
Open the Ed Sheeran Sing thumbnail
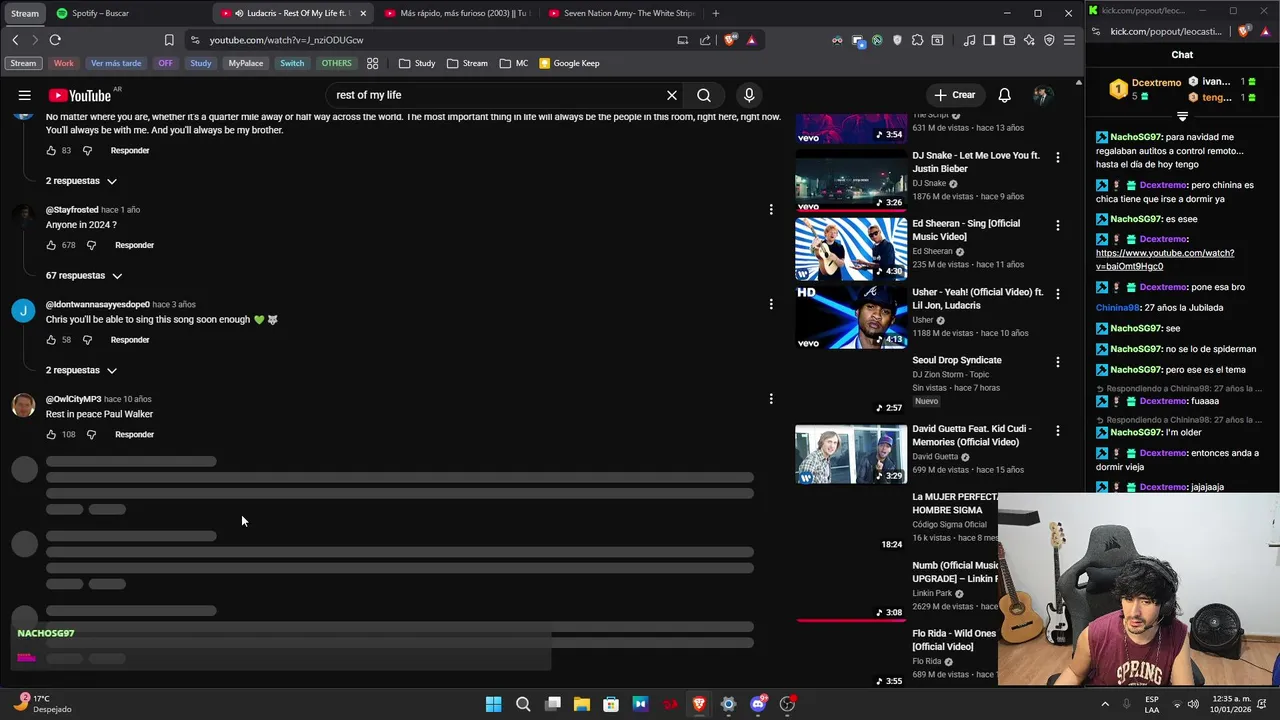(851, 249)
